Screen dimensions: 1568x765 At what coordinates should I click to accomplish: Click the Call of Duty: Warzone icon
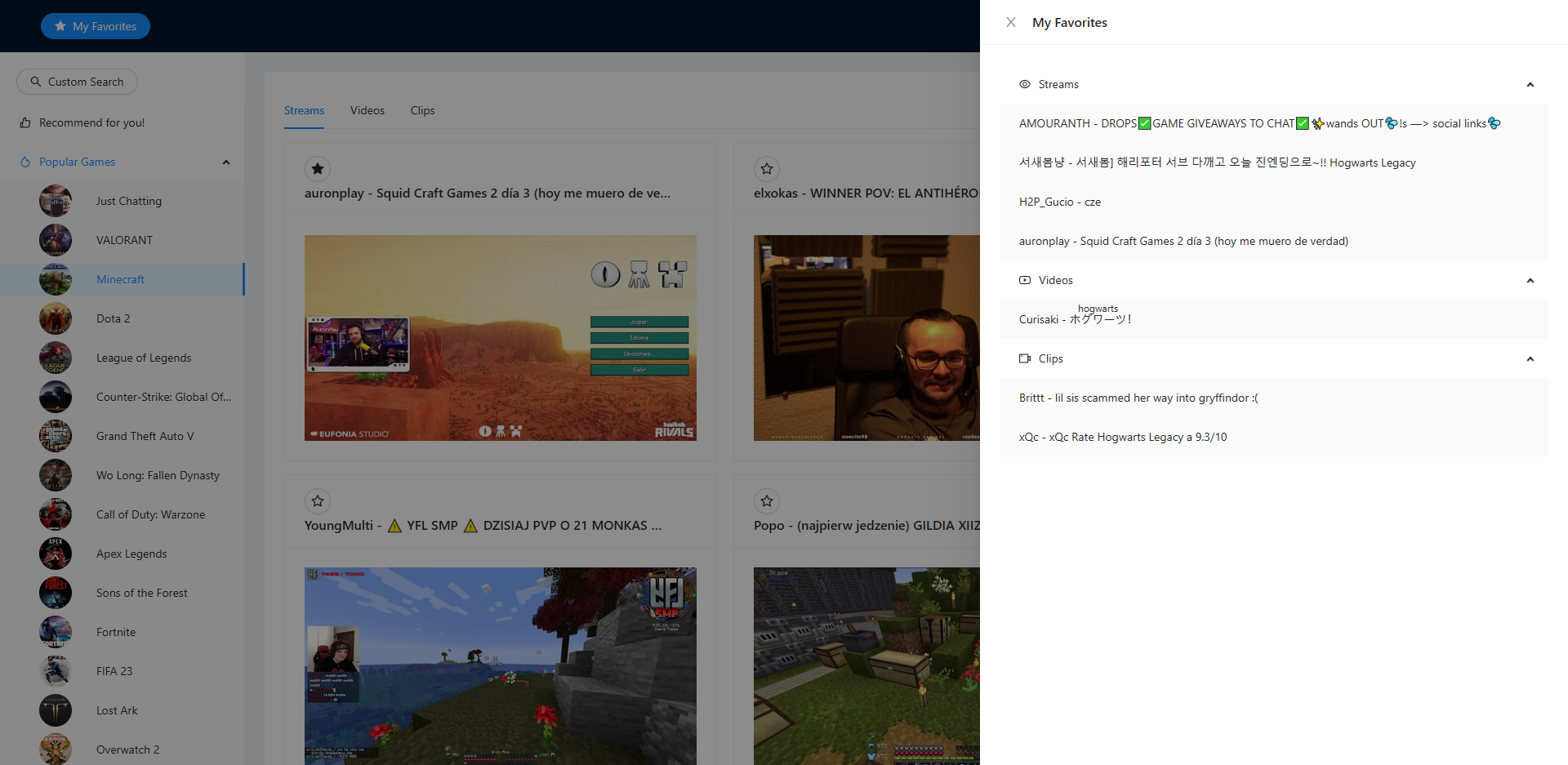pyautogui.click(x=56, y=514)
